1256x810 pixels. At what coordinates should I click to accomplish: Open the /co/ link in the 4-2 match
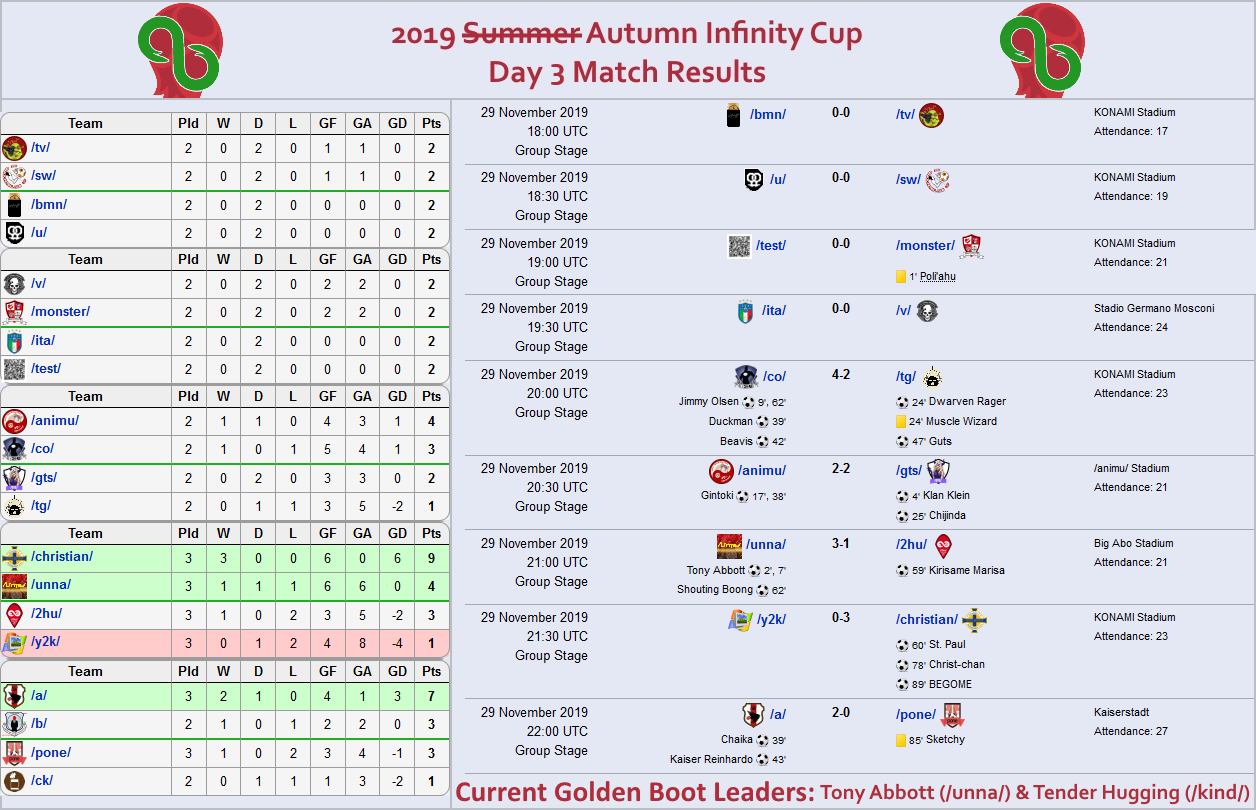pyautogui.click(x=774, y=376)
